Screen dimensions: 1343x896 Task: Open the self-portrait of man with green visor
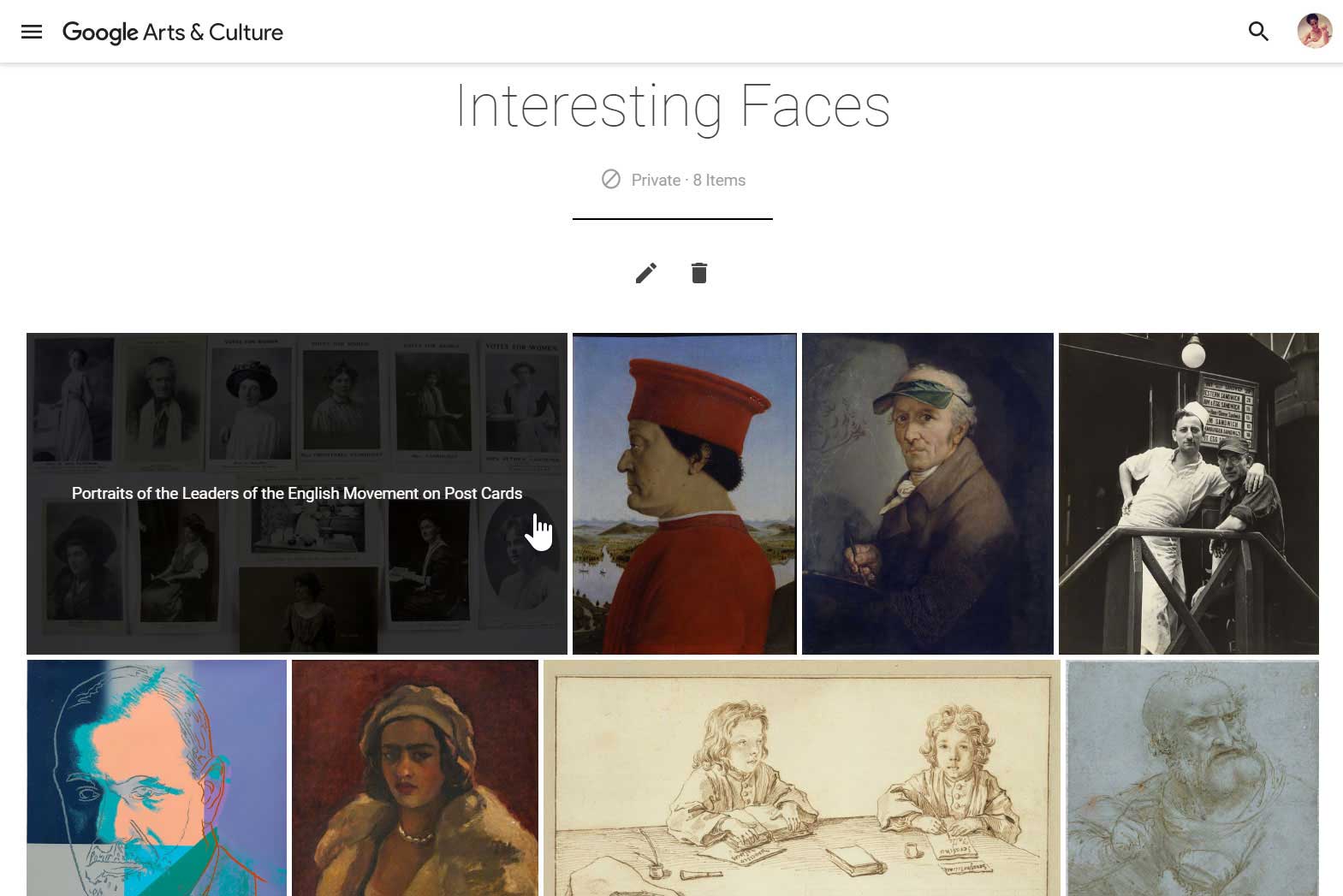[x=928, y=493]
